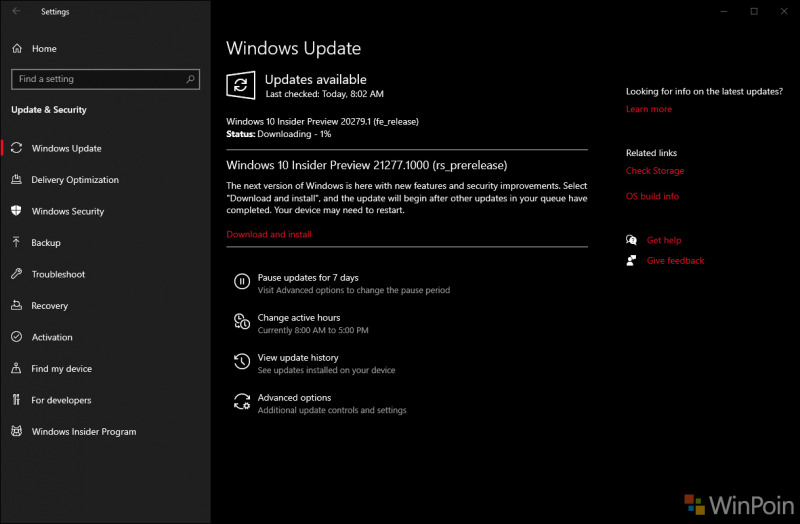The height and width of the screenshot is (524, 800).
Task: Click the search magnifier icon
Action: [x=190, y=79]
